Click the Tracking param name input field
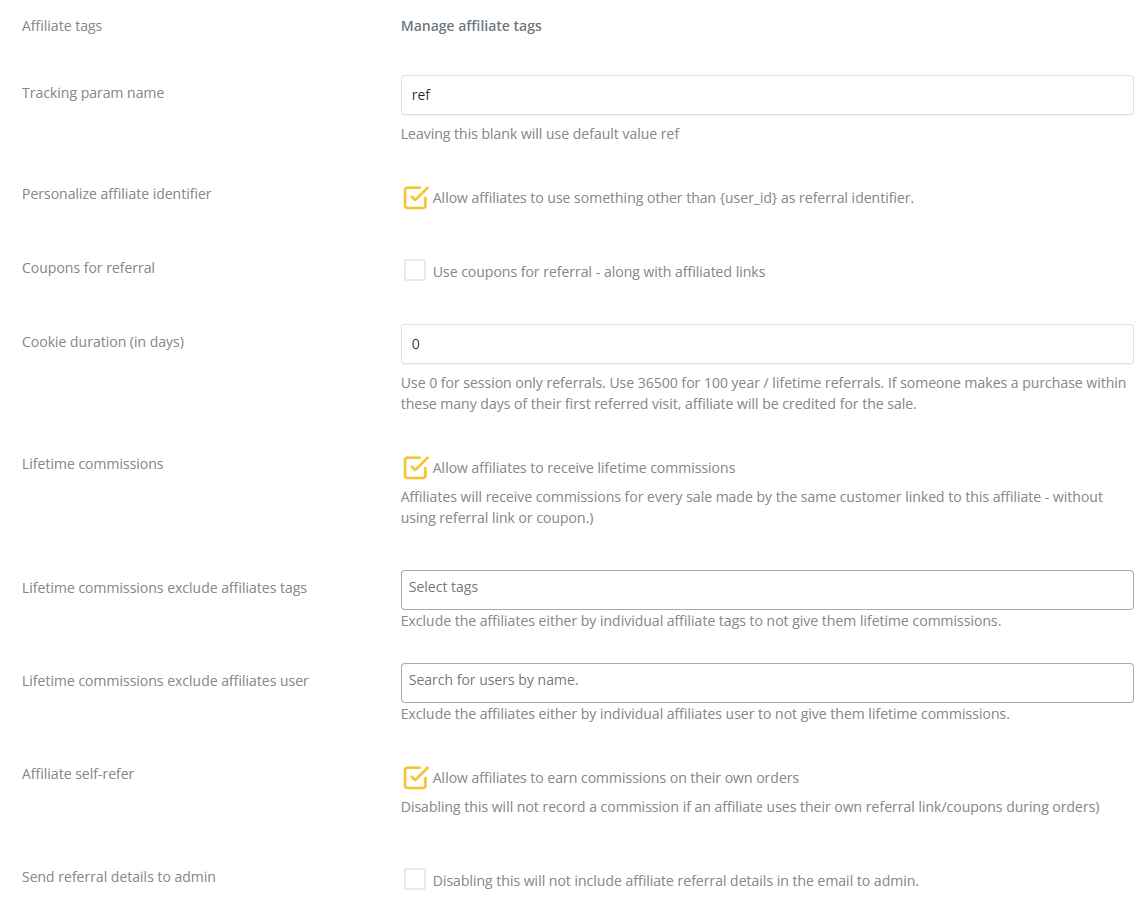 pyautogui.click(x=766, y=95)
